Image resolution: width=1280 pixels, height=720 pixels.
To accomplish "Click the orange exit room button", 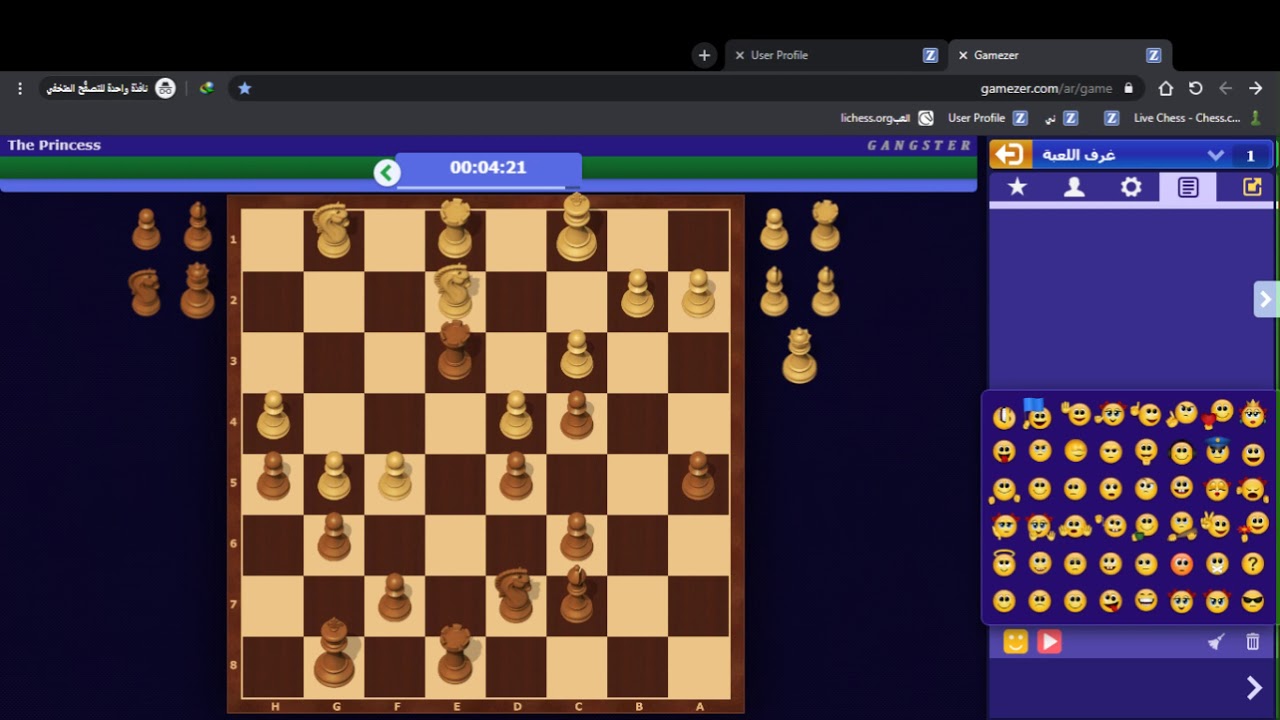I will coord(1010,155).
